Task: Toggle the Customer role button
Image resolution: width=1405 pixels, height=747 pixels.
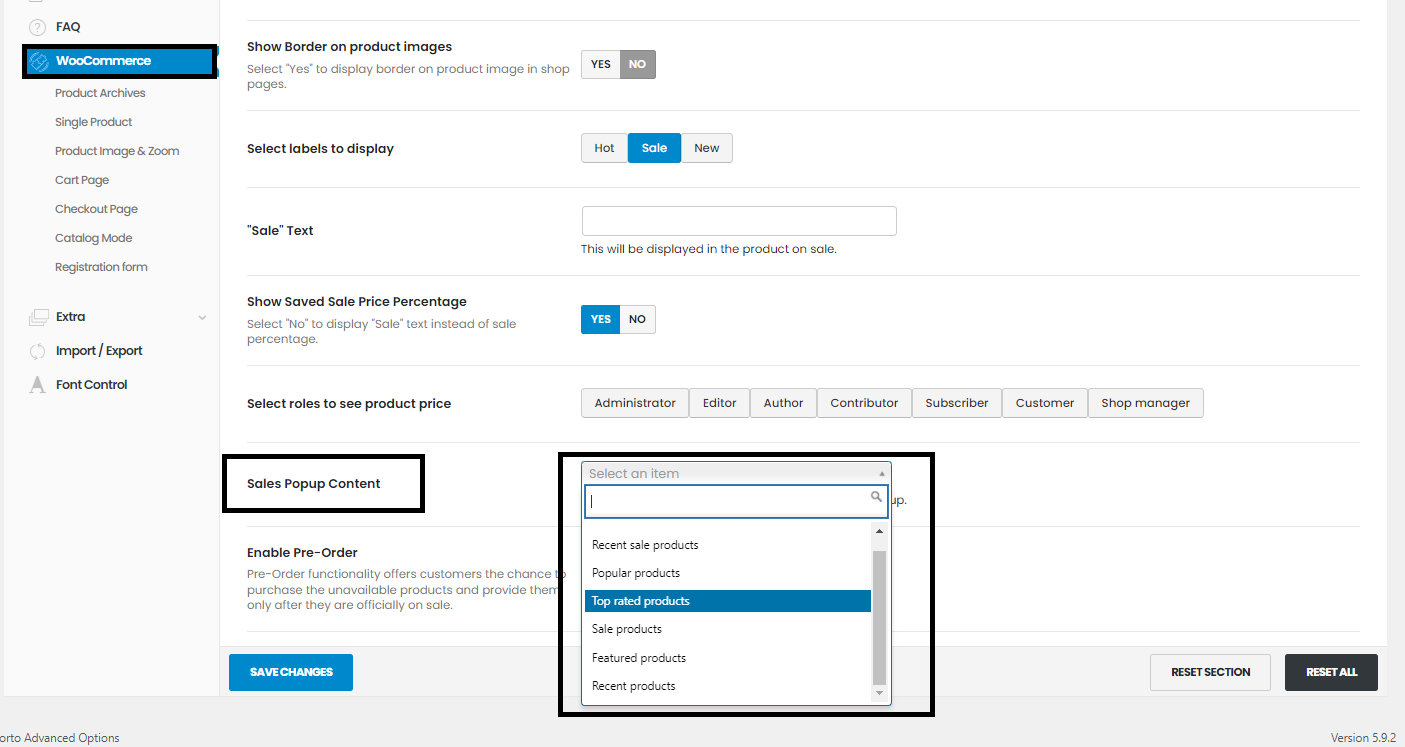Action: point(1045,403)
